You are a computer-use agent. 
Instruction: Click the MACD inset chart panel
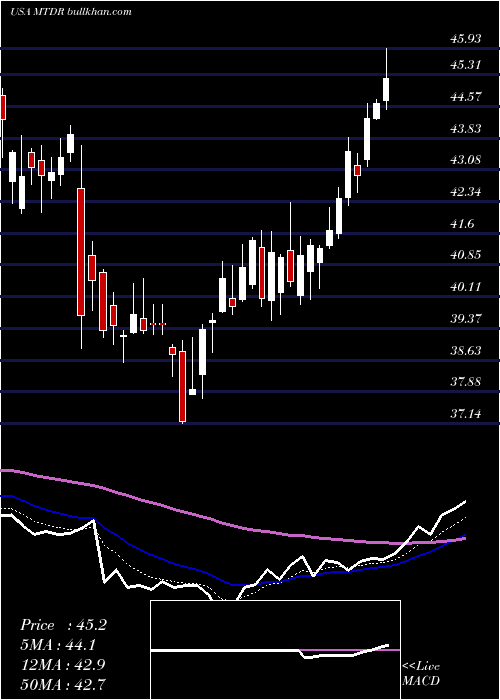275,650
